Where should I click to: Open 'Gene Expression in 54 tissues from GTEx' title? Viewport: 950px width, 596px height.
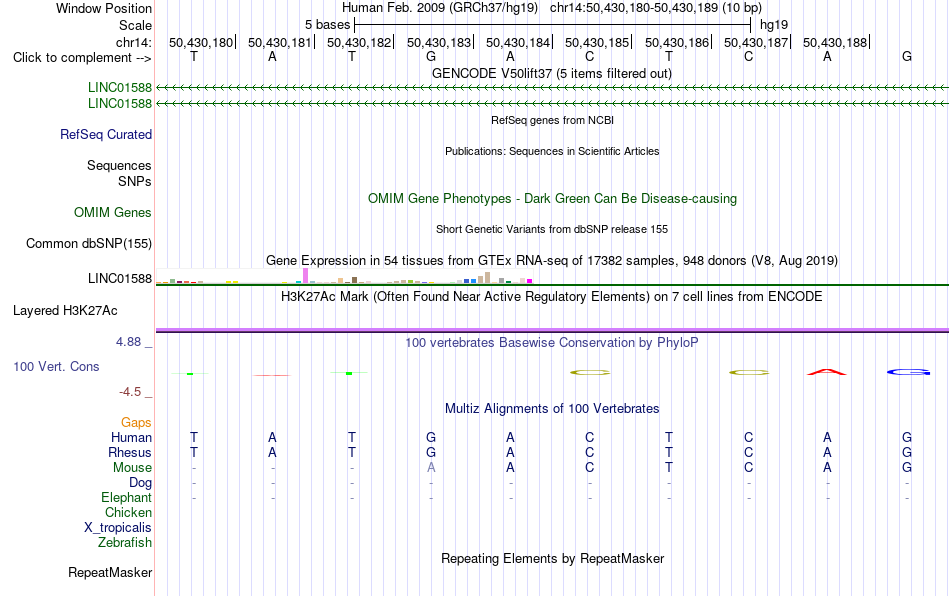(552, 260)
